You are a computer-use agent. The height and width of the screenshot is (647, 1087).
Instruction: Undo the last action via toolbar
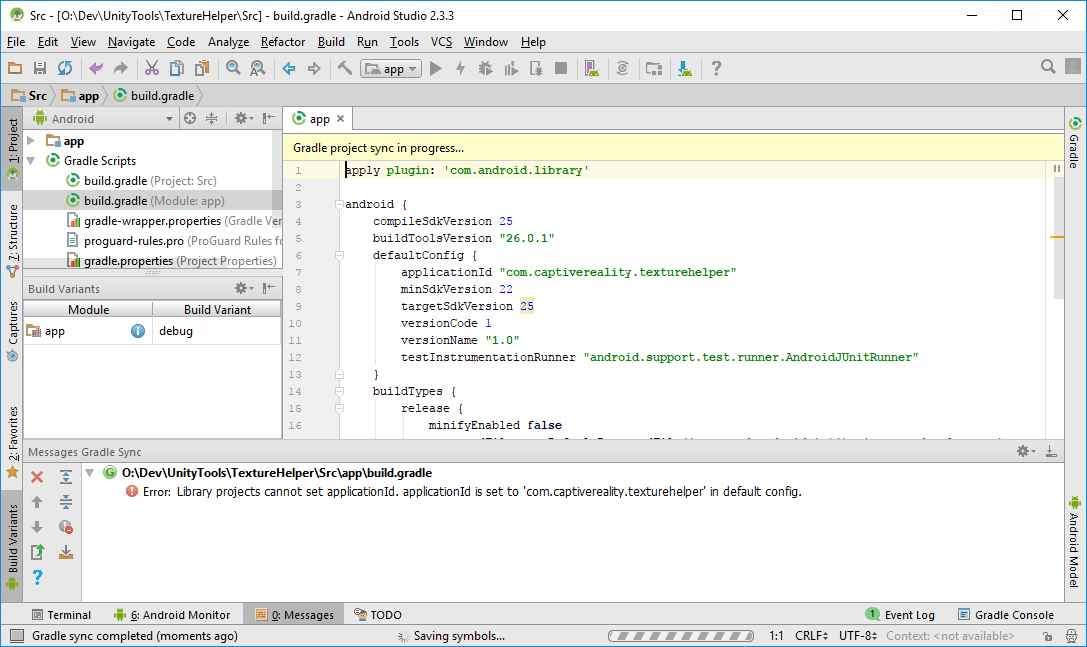pos(96,68)
